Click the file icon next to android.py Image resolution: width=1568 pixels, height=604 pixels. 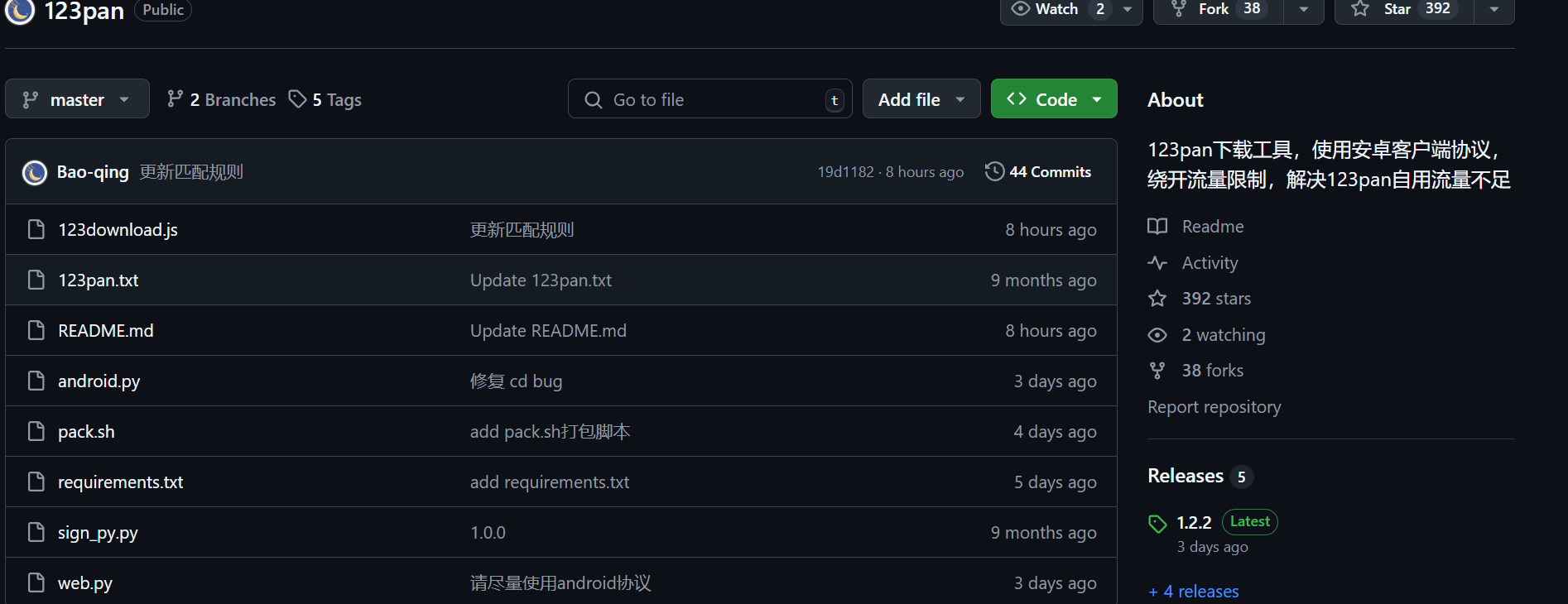pyautogui.click(x=36, y=381)
